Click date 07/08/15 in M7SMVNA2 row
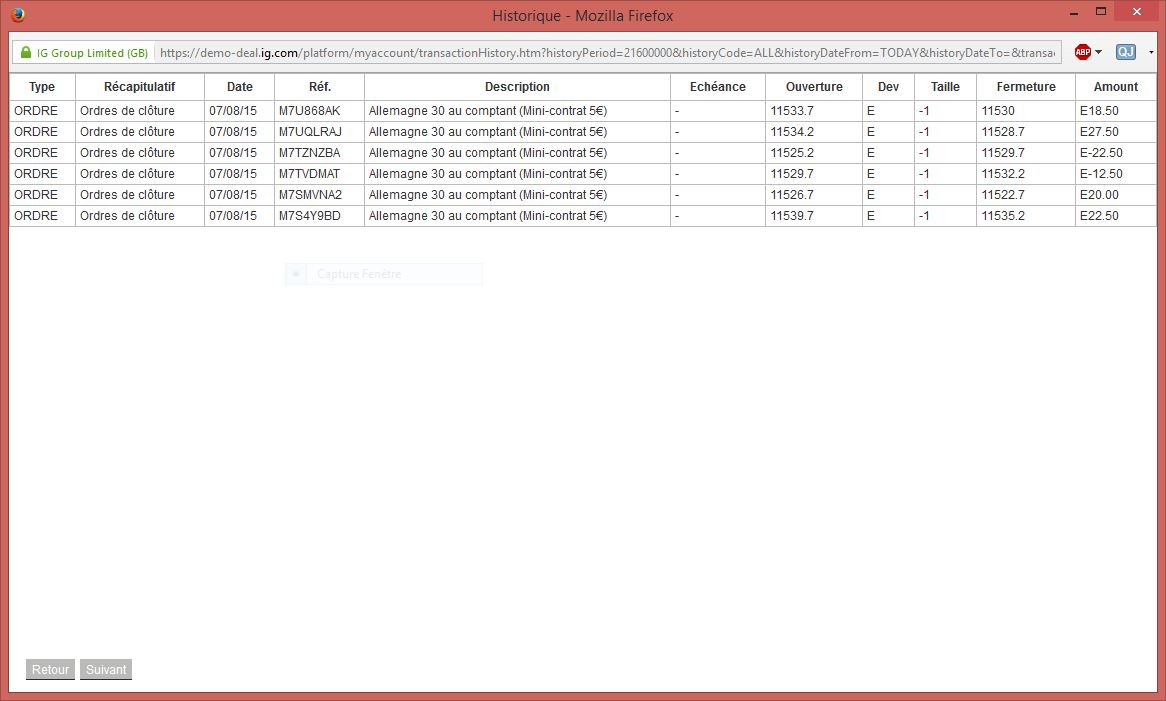 coord(233,195)
